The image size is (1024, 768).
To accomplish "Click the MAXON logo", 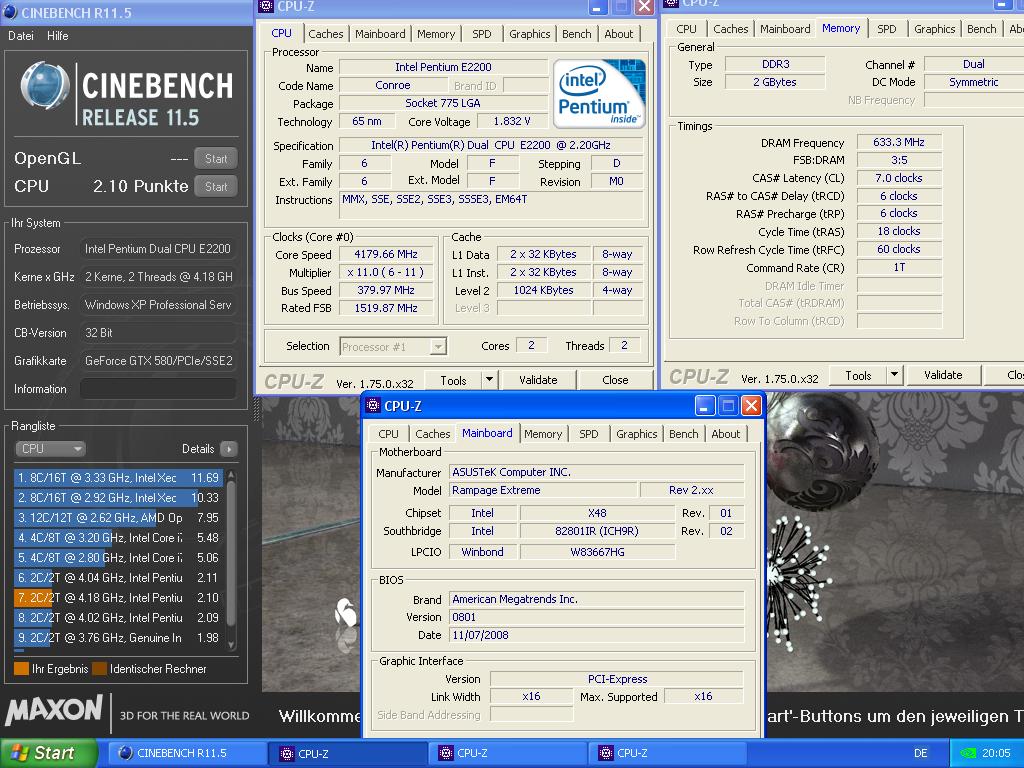I will click(54, 711).
